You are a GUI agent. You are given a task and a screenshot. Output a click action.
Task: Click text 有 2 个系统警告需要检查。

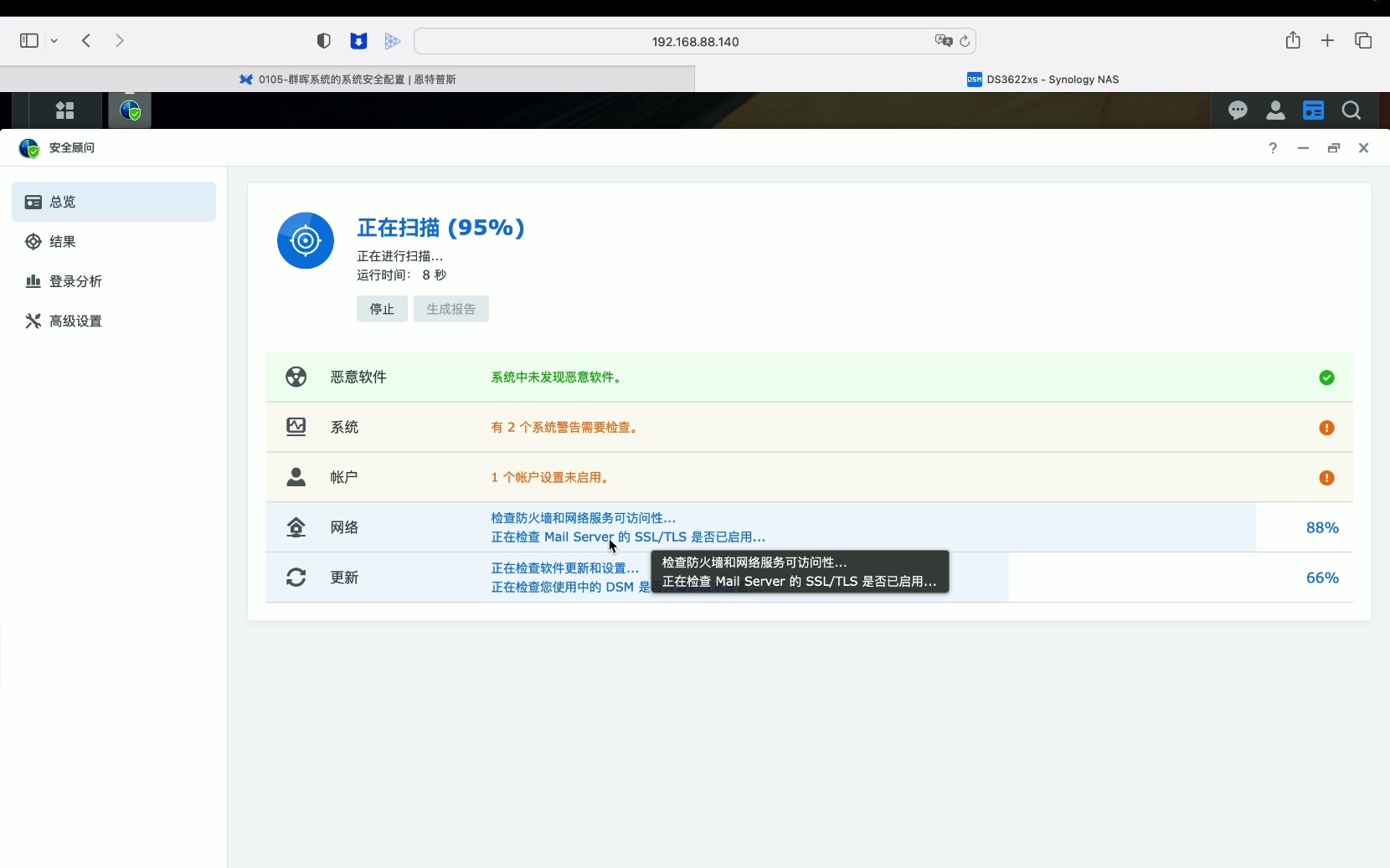(567, 428)
